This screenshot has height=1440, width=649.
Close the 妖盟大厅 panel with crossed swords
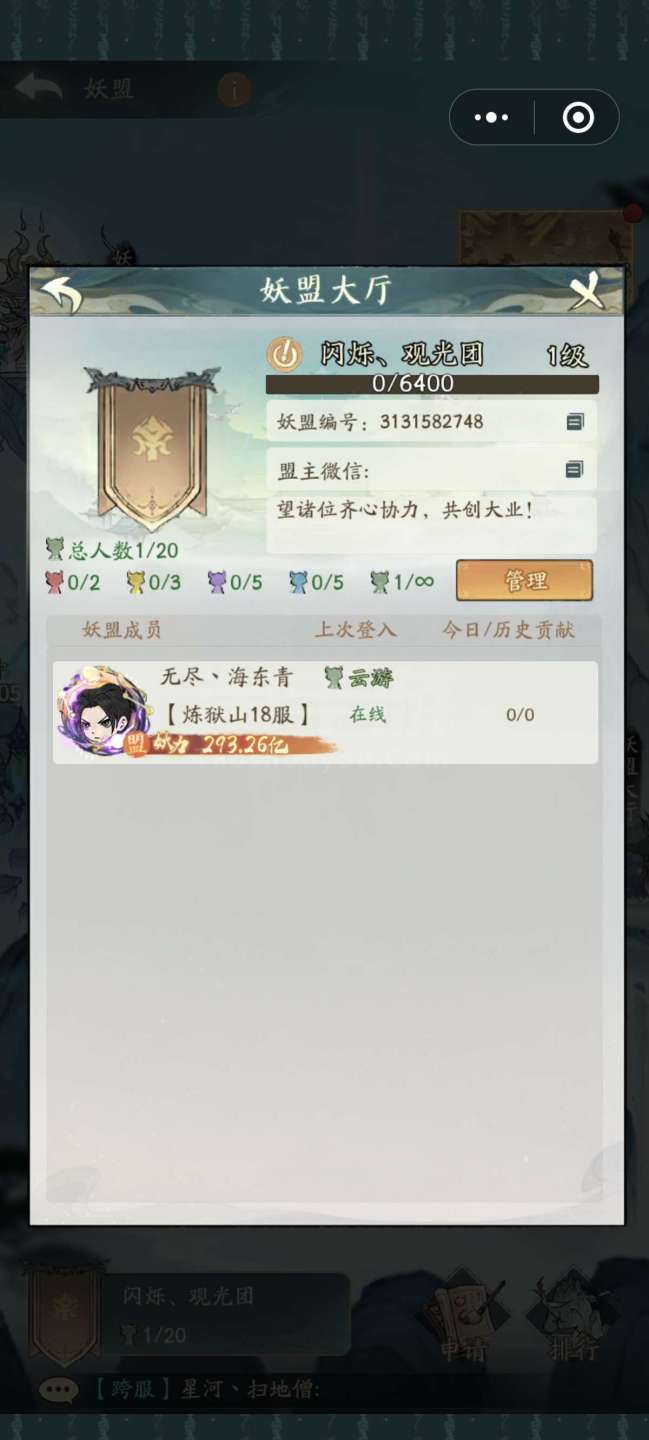click(x=589, y=292)
